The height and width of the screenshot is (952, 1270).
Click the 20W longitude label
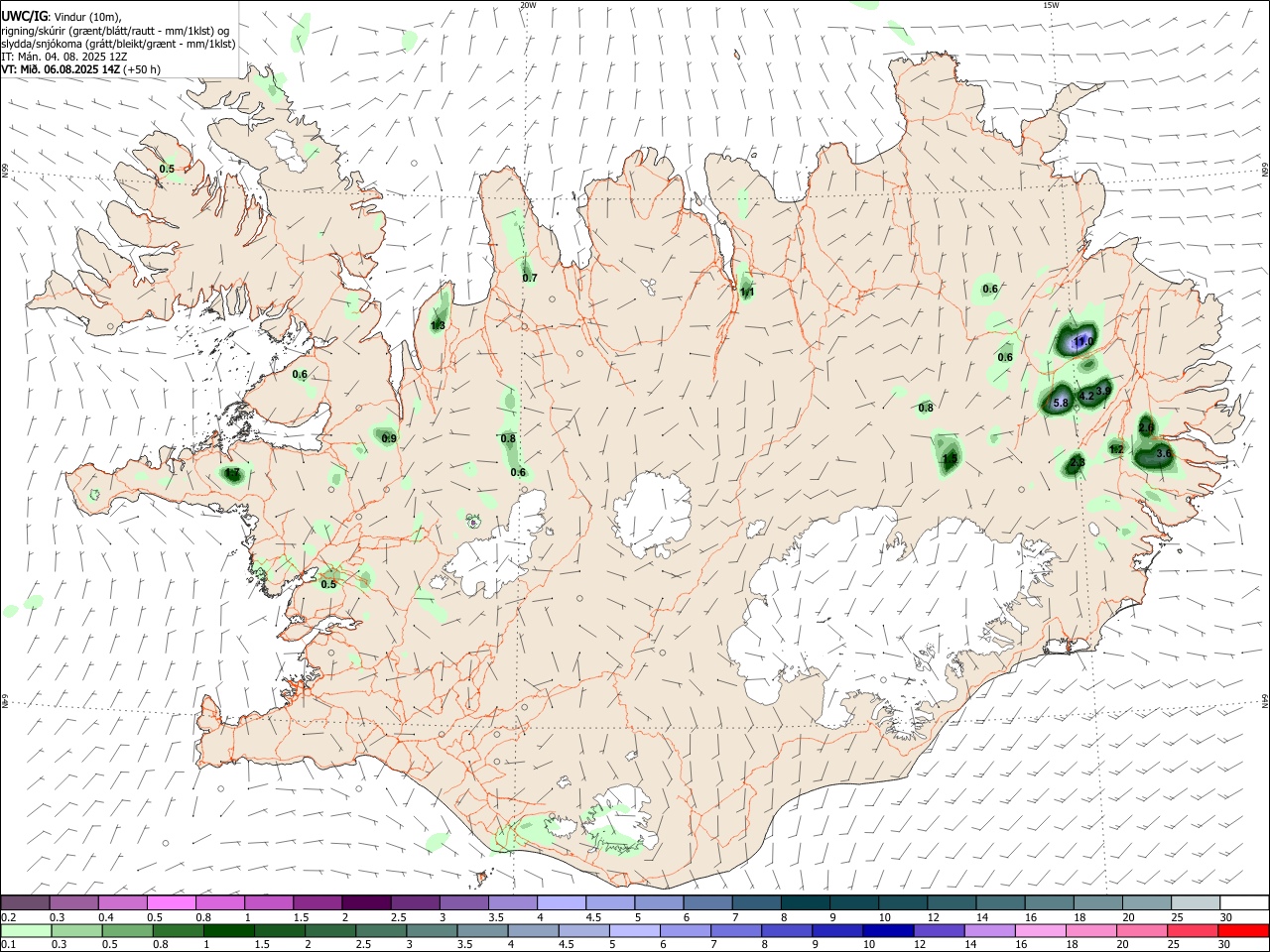[x=528, y=5]
